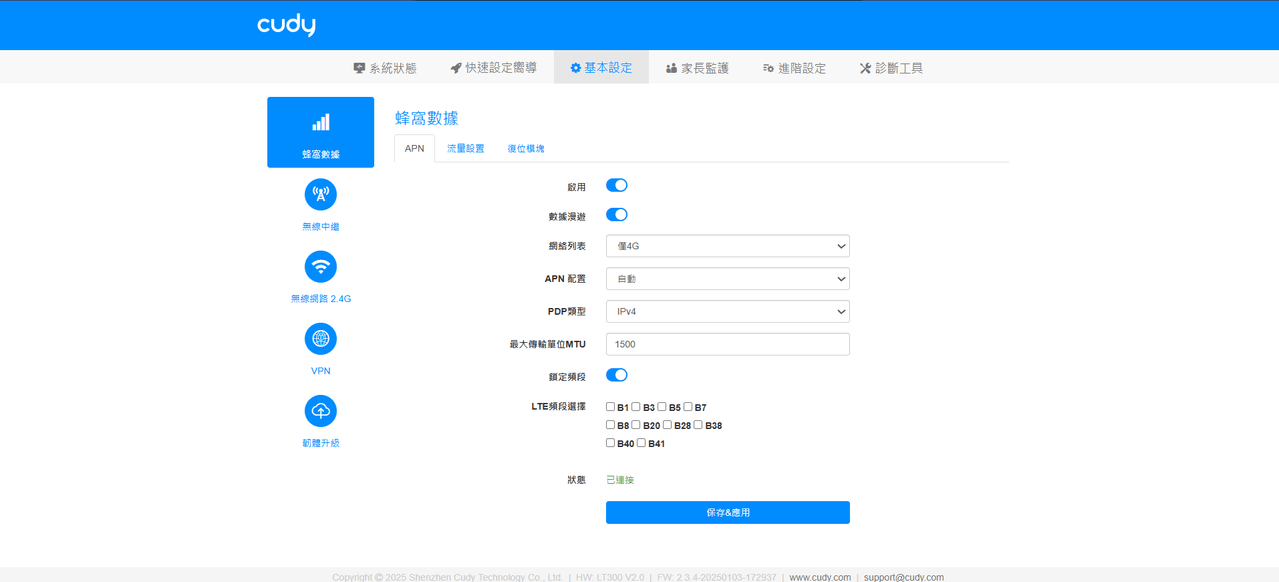Check the B8 LTE band checkbox
The image size is (1279, 582).
(x=611, y=425)
